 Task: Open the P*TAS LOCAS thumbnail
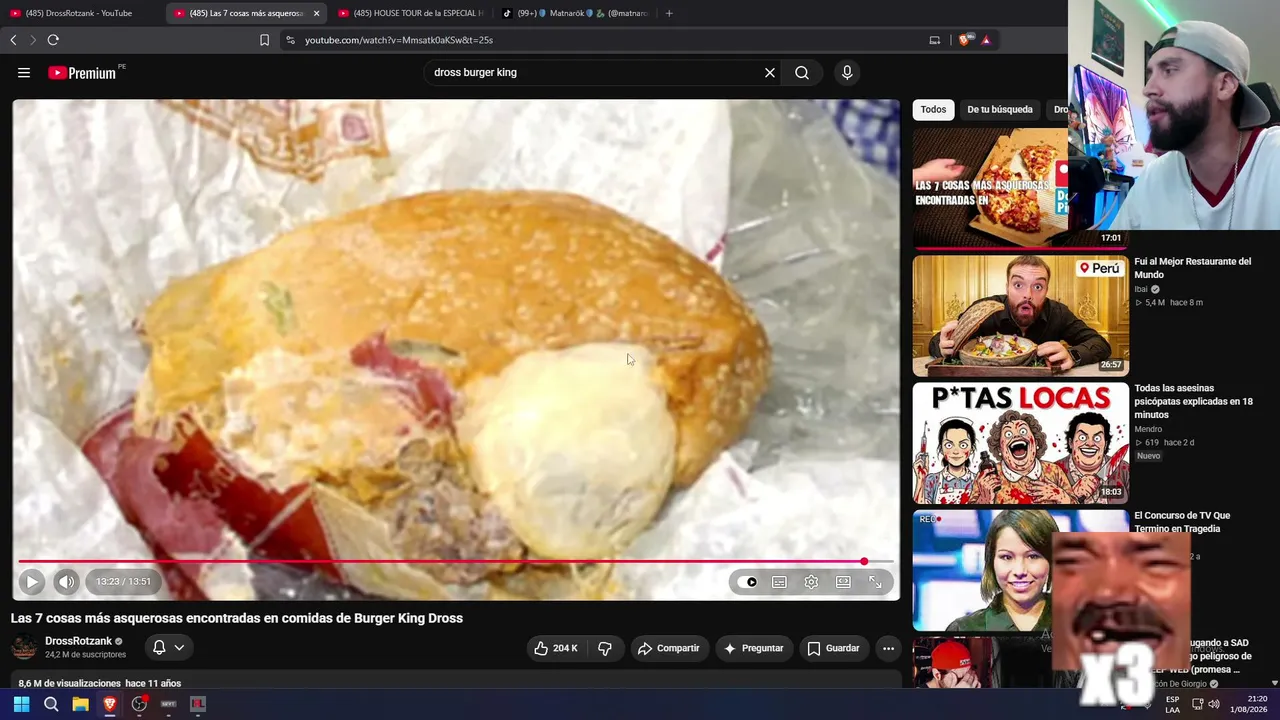(x=1020, y=442)
